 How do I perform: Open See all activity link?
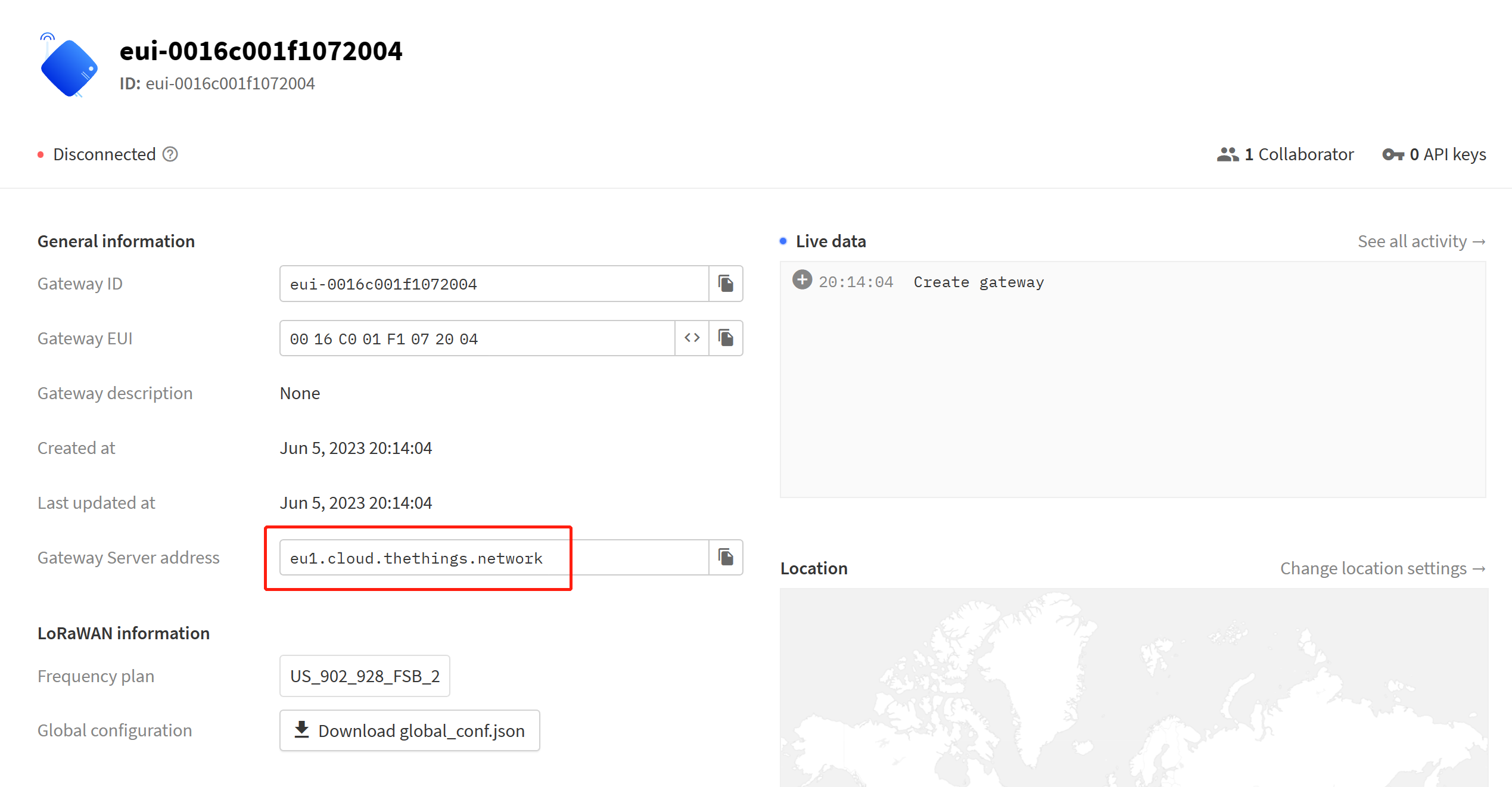point(1421,241)
